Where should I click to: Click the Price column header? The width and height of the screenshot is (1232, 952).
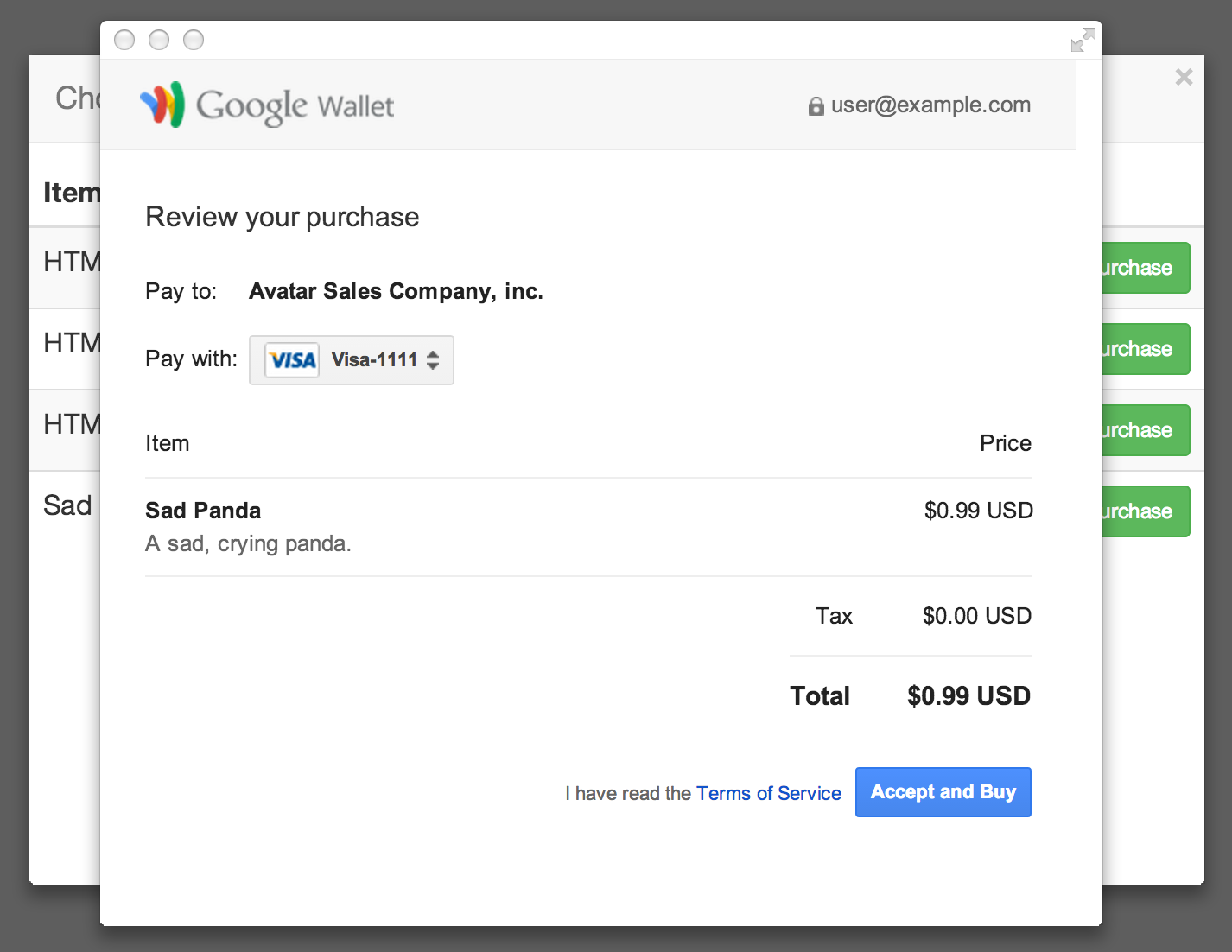1005,443
